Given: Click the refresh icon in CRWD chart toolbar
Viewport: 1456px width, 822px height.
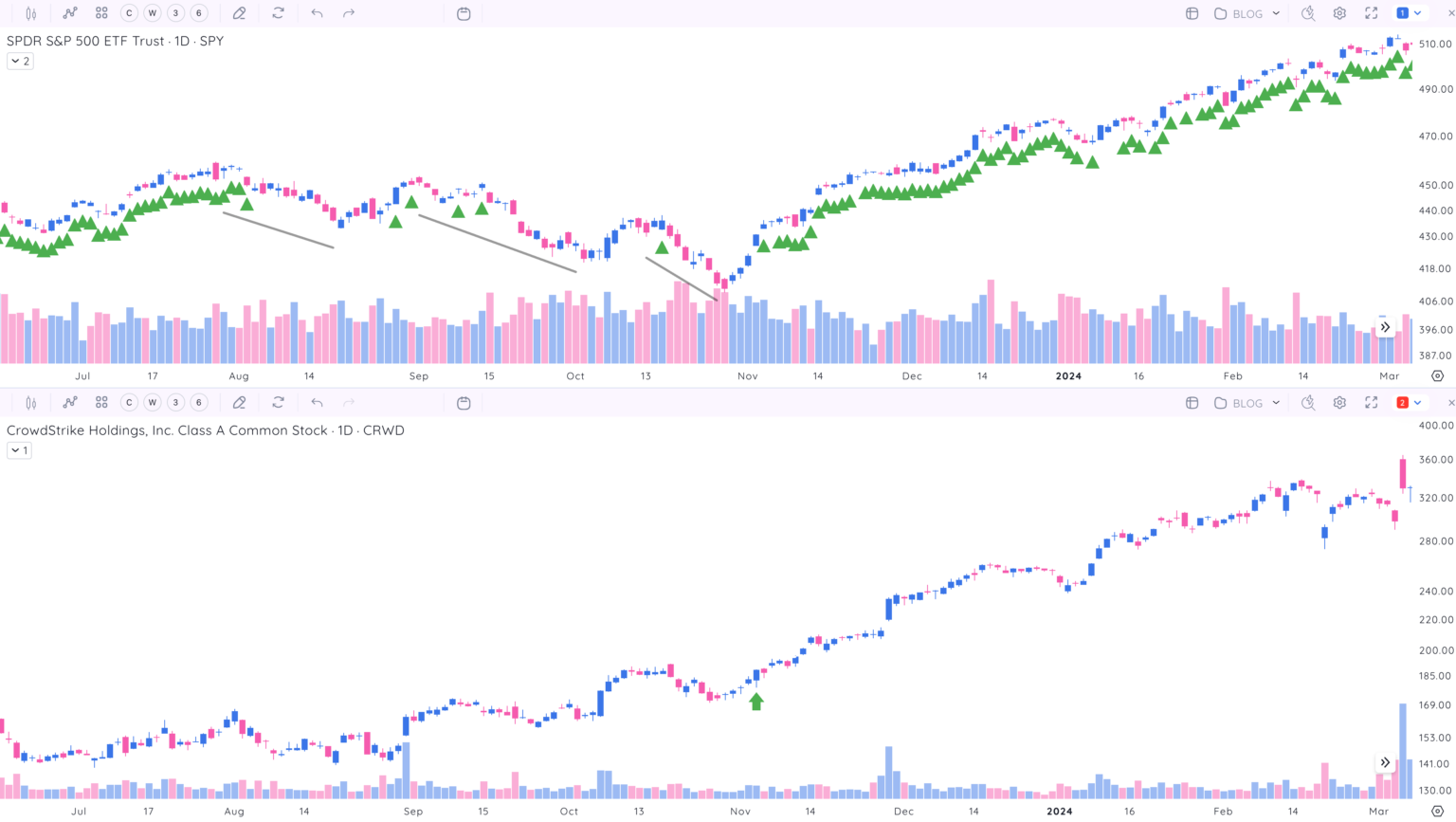Looking at the screenshot, I should coord(278,403).
